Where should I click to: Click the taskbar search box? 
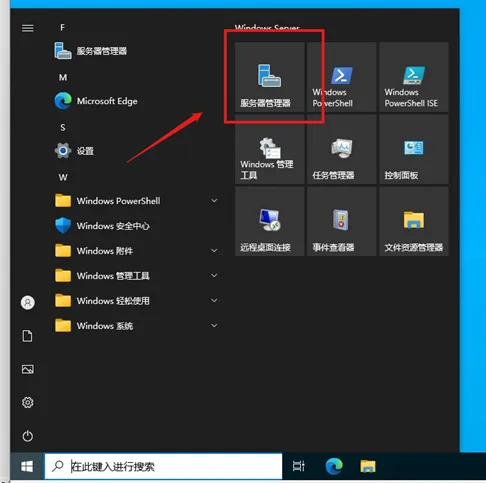point(163,466)
